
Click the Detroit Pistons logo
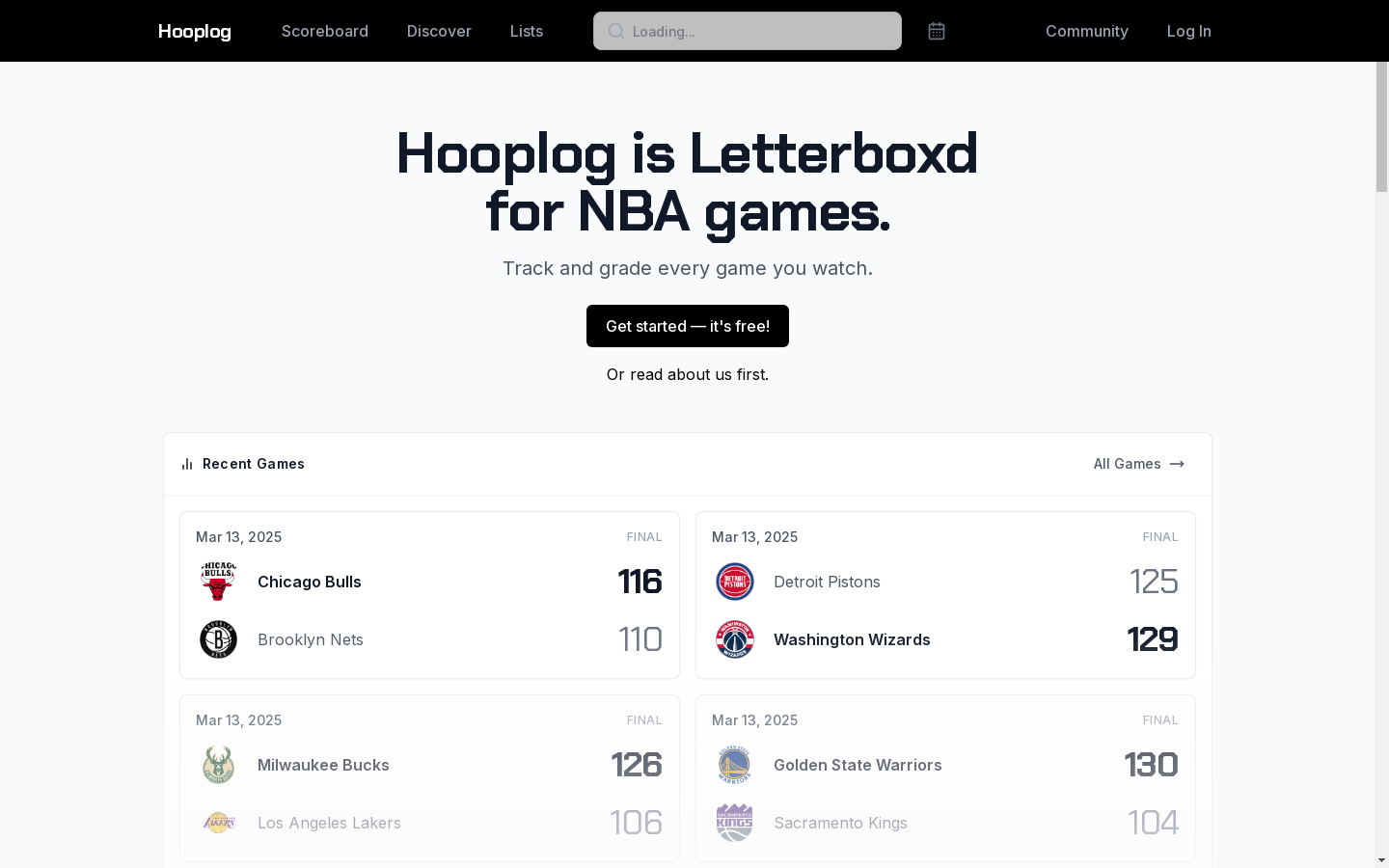pyautogui.click(x=735, y=582)
